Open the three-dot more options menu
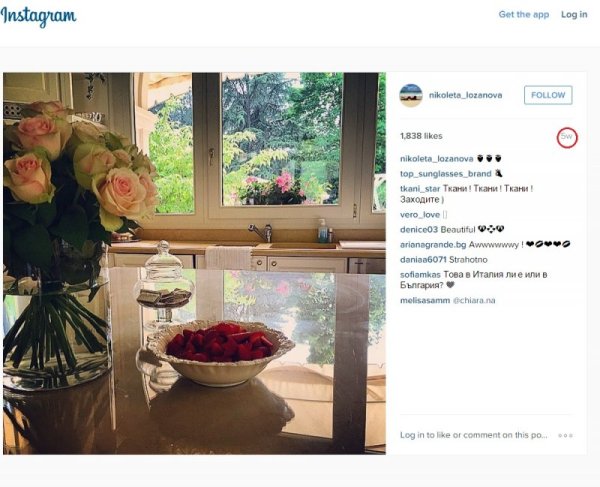This screenshot has width=600, height=487. (x=565, y=435)
